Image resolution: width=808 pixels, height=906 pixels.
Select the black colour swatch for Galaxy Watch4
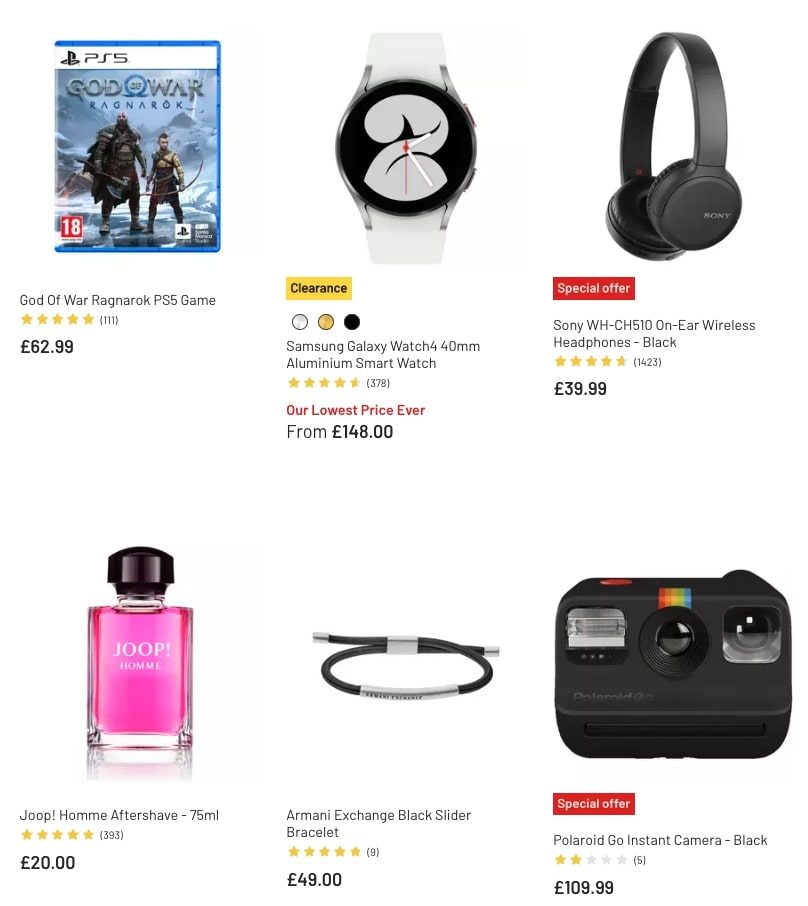click(352, 322)
